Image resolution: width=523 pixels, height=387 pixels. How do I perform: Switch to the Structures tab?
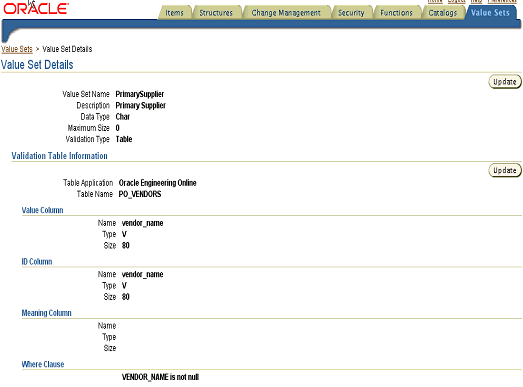(216, 13)
